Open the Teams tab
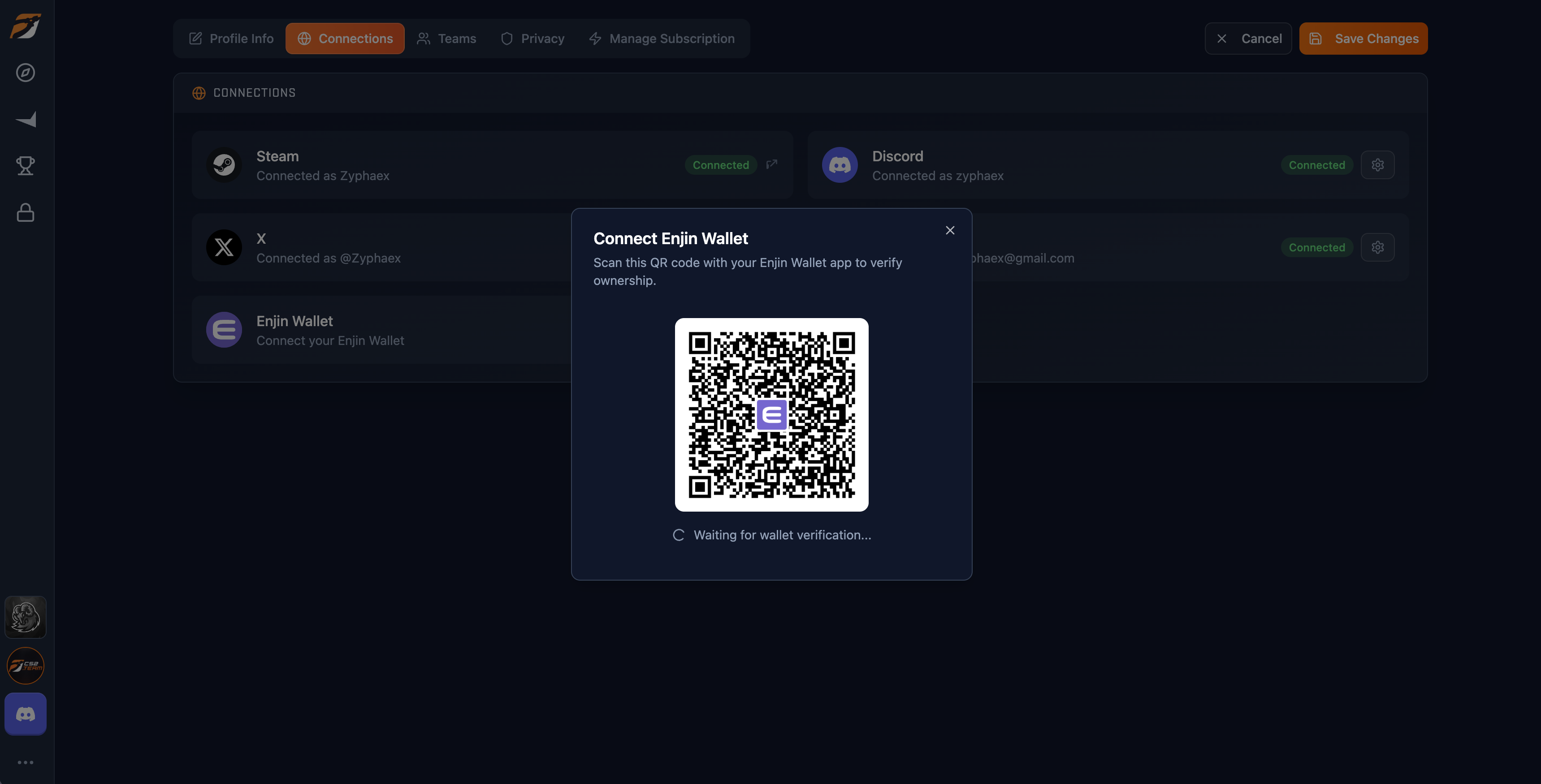The height and width of the screenshot is (784, 1541). pos(447,39)
